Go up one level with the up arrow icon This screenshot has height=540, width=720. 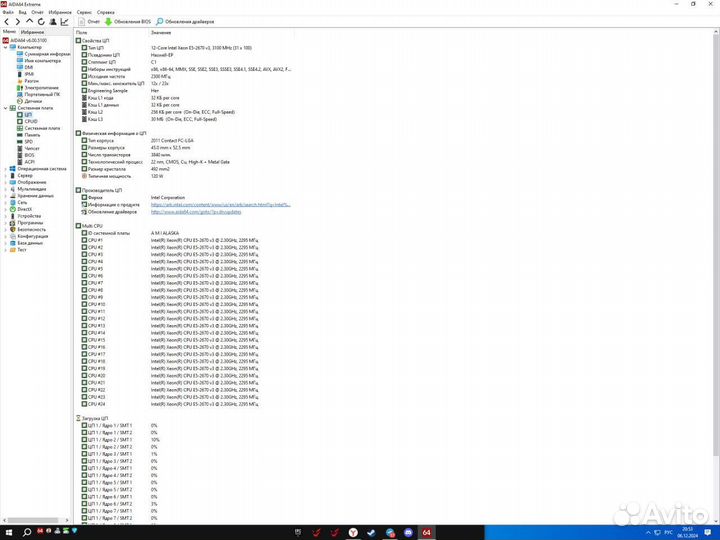(x=29, y=22)
